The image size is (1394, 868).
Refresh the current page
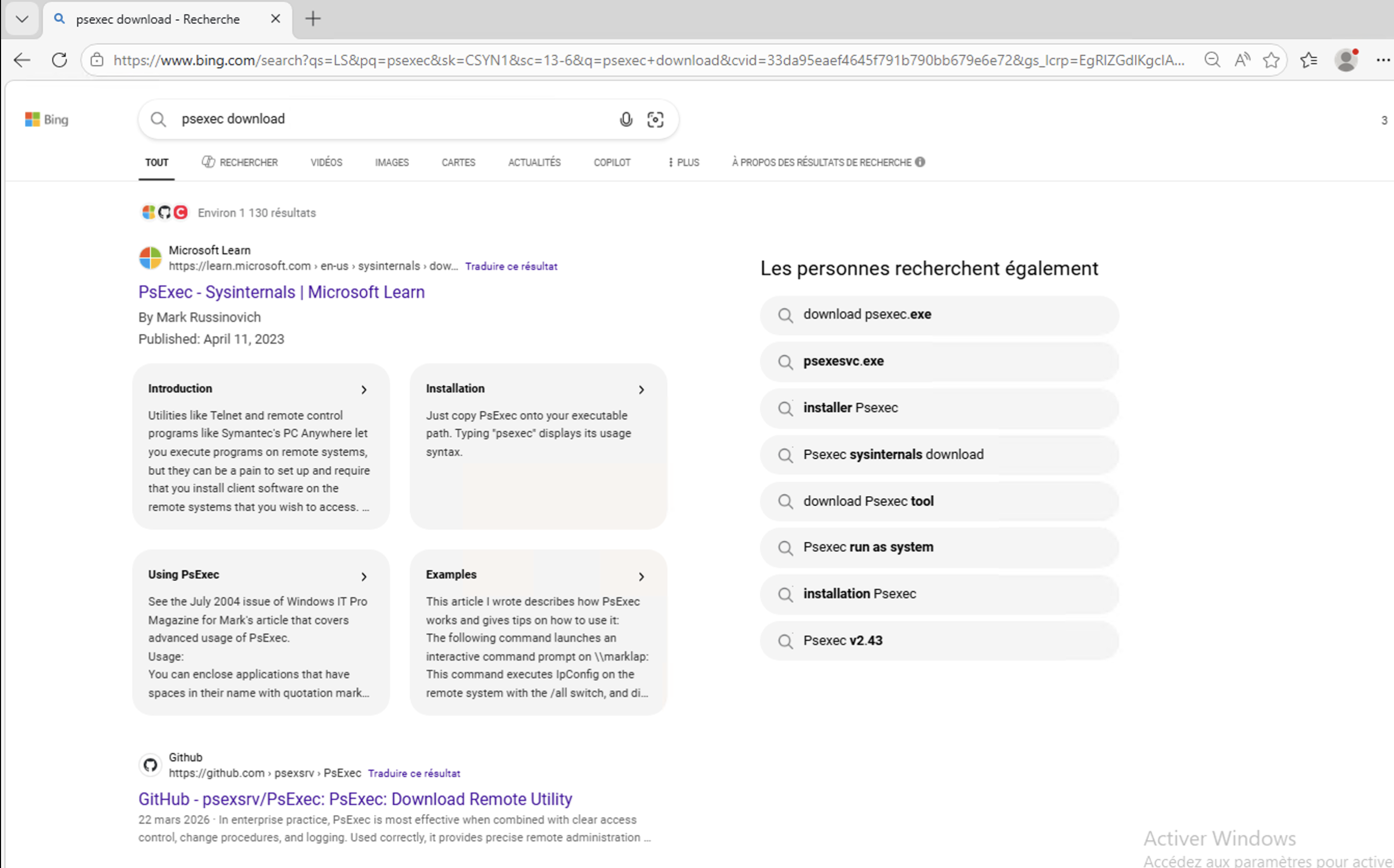click(x=59, y=60)
